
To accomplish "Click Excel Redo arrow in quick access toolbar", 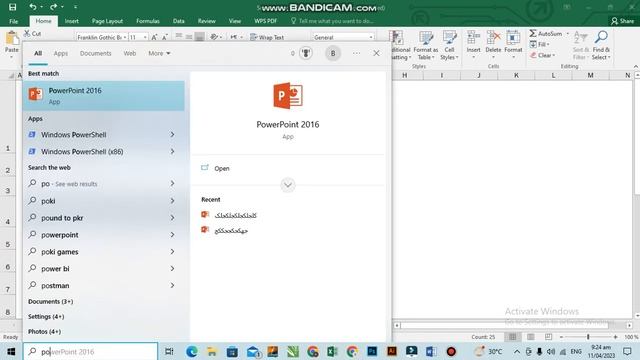I will 53,7.
